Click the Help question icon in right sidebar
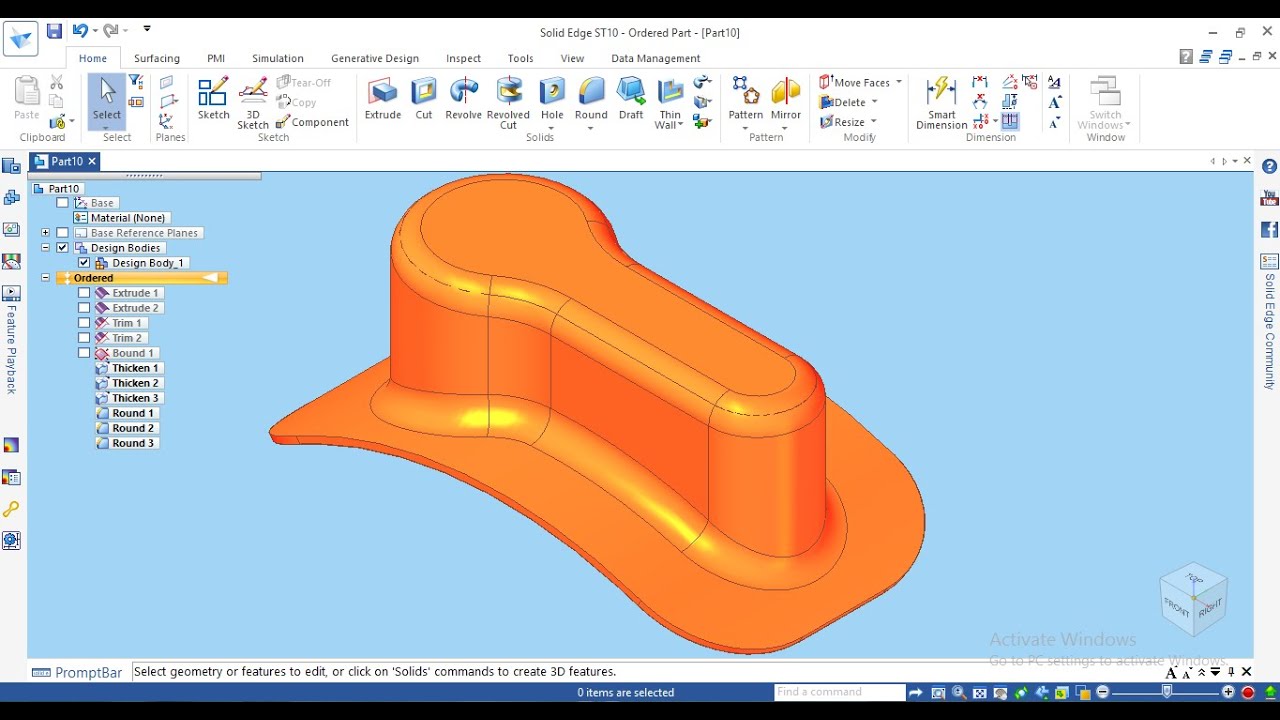 point(1269,167)
